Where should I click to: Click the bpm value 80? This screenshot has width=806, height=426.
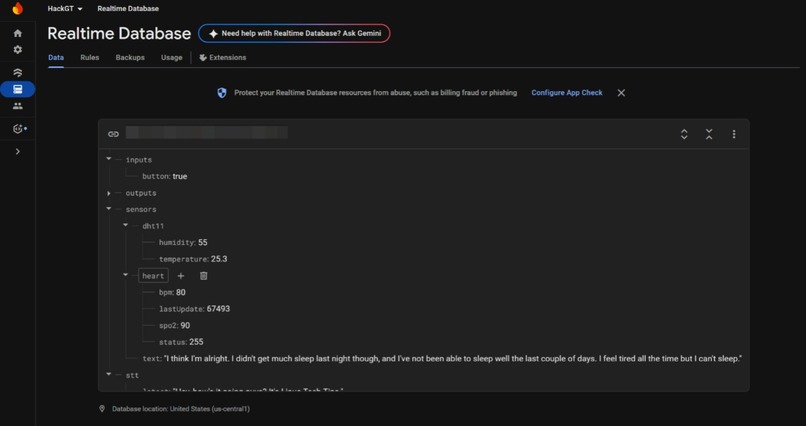(x=180, y=292)
